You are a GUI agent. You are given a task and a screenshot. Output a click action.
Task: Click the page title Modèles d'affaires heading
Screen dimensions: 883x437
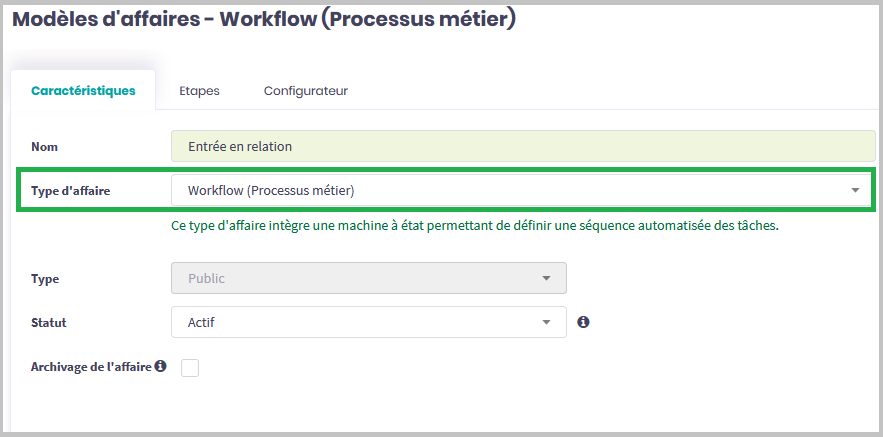(x=264, y=20)
